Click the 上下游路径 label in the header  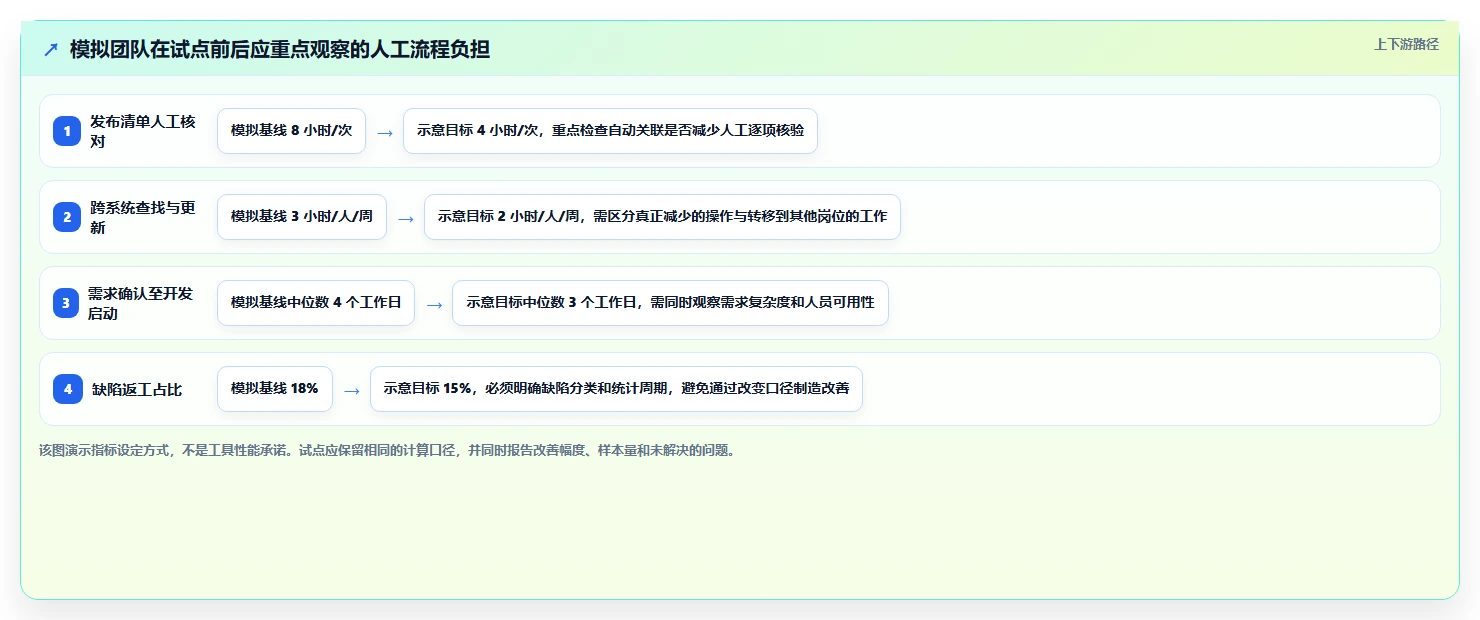click(x=1406, y=44)
